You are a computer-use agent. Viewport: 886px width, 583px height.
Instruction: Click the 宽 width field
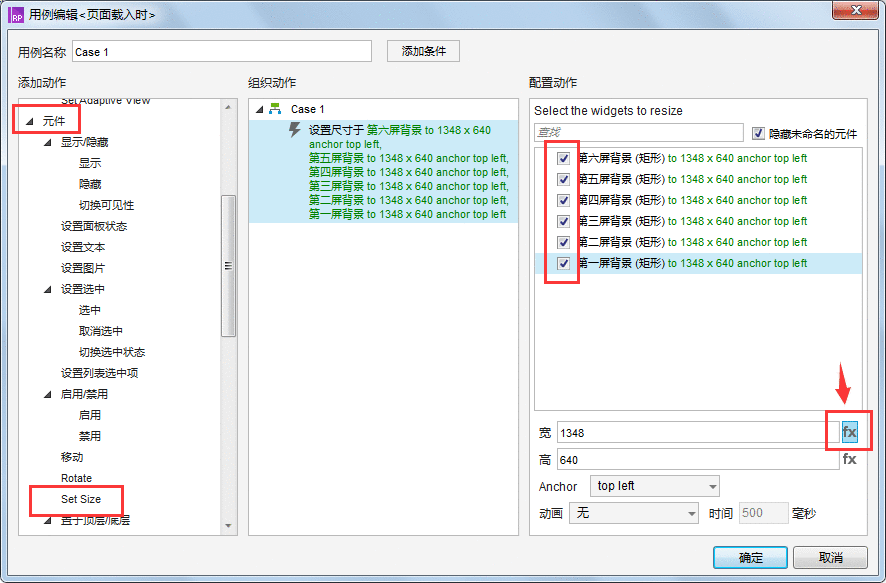[x=698, y=433]
